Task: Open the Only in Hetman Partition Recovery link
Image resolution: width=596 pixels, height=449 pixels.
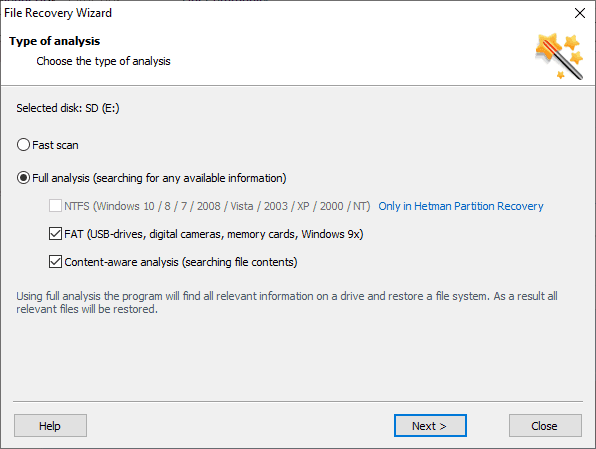Action: click(x=461, y=206)
